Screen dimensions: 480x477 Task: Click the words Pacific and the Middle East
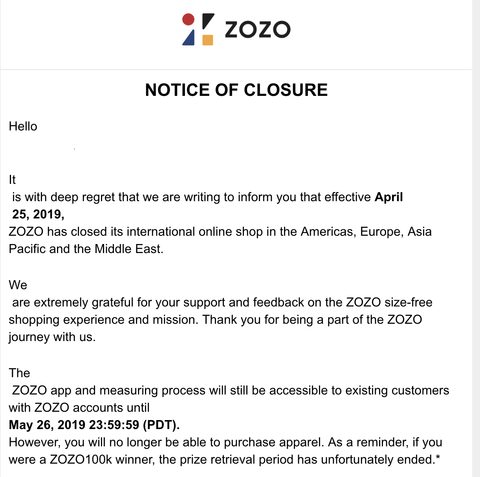[x=86, y=249]
